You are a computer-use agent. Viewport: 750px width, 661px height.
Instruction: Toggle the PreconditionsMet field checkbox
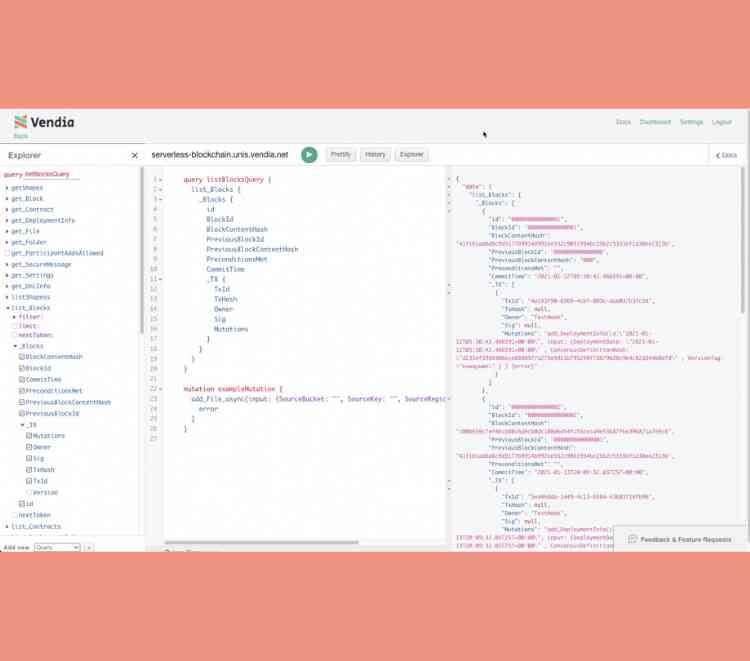point(22,391)
